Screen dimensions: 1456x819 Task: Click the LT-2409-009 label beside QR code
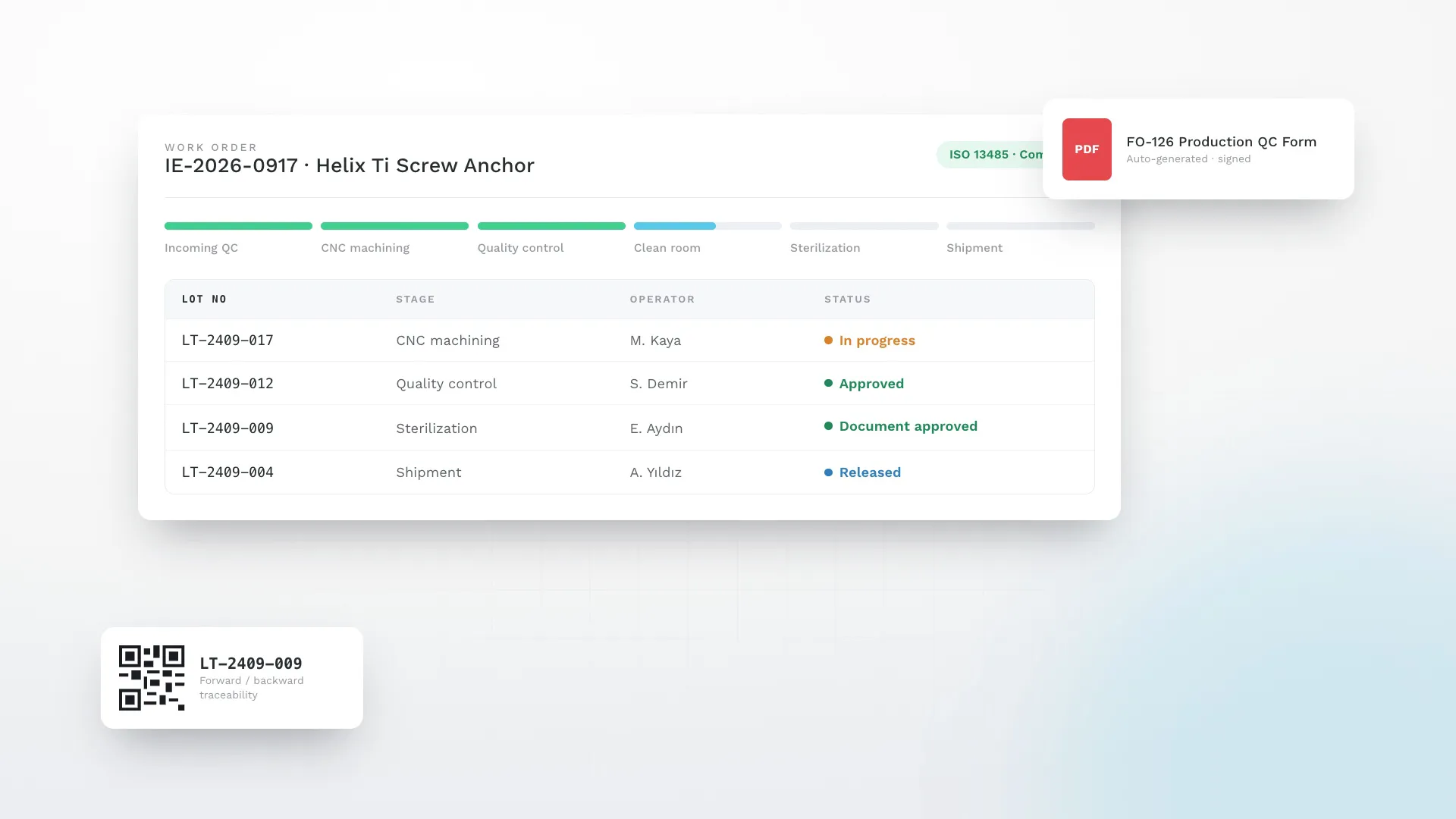(x=251, y=664)
